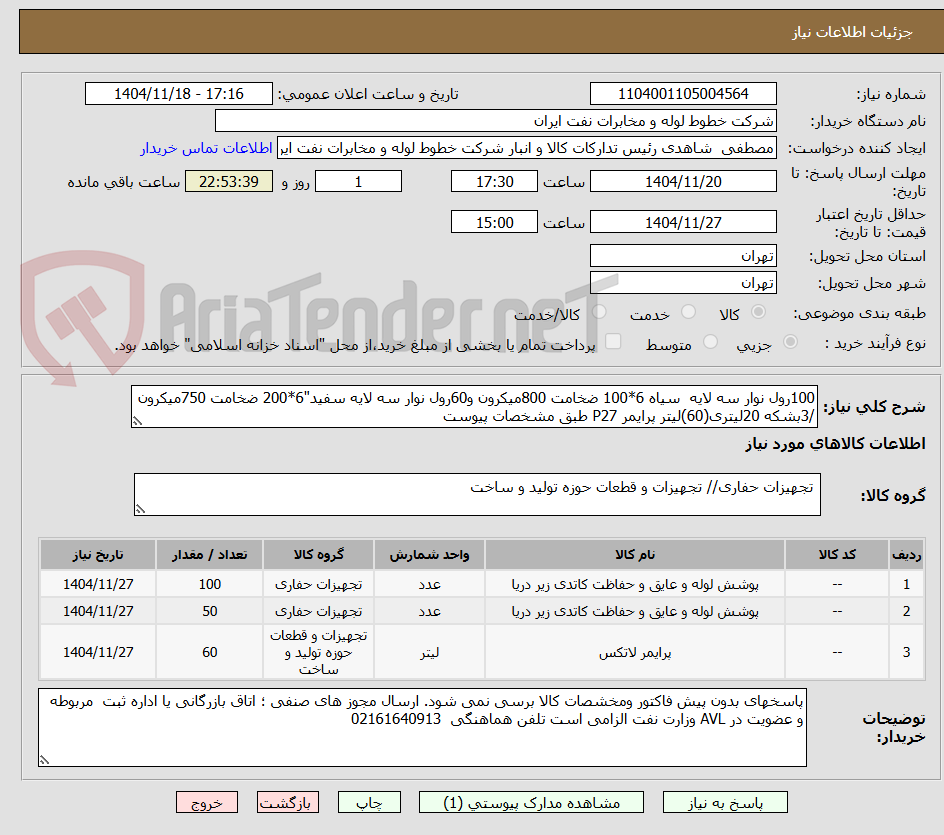Click the remaining time countdown 22:53:39
Screen dimensions: 944x835
click(229, 181)
